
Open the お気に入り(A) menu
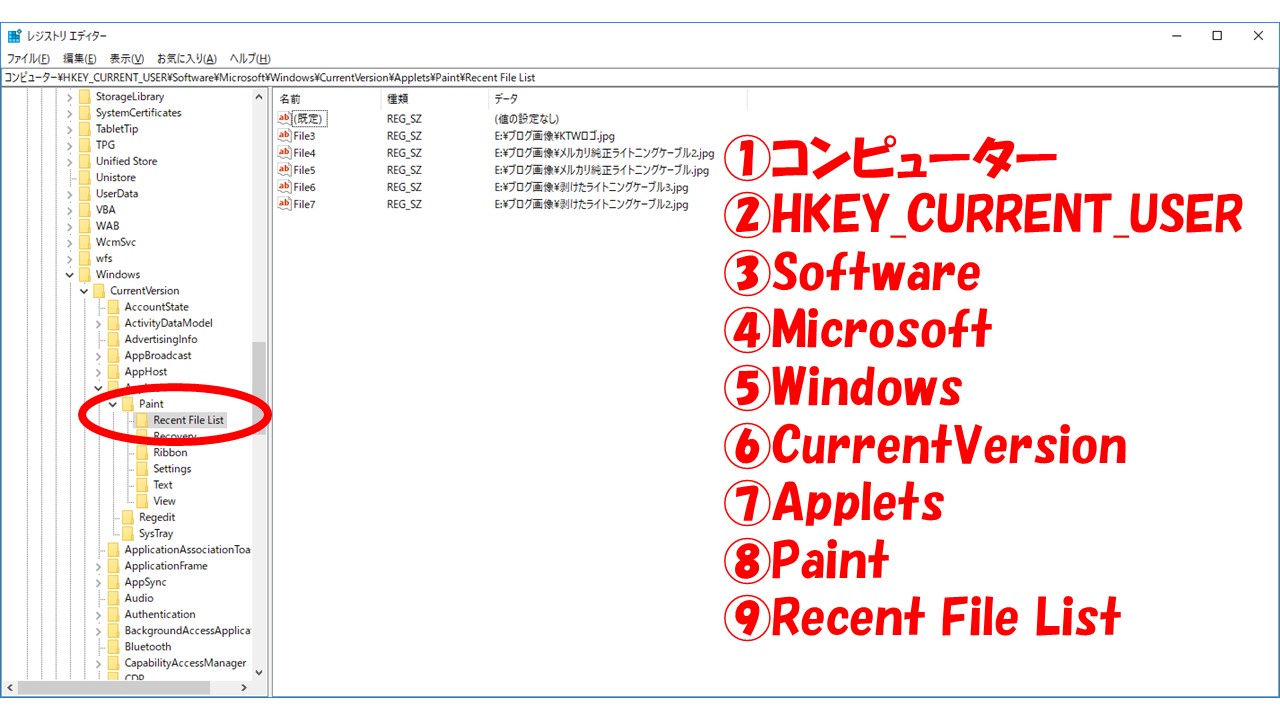(186, 59)
